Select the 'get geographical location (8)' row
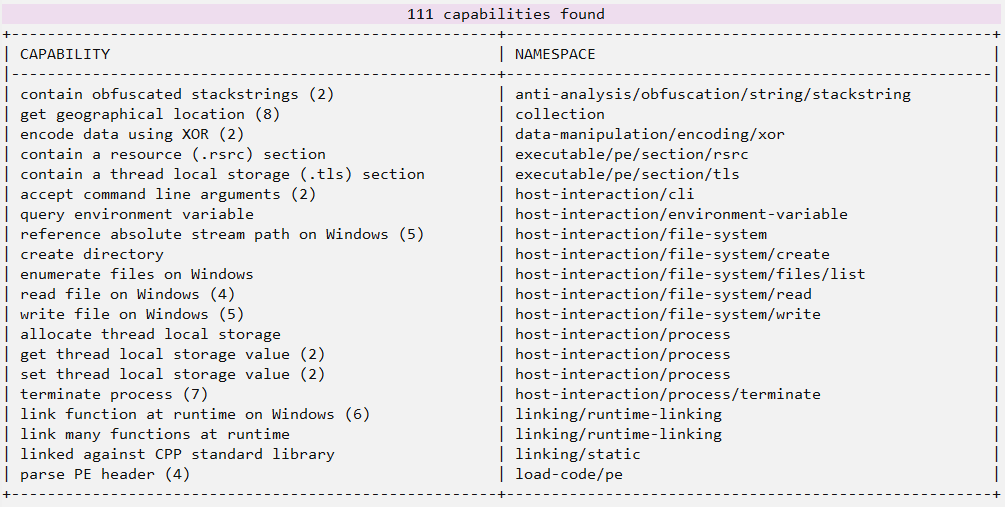The image size is (1005, 507). pyautogui.click(x=150, y=114)
